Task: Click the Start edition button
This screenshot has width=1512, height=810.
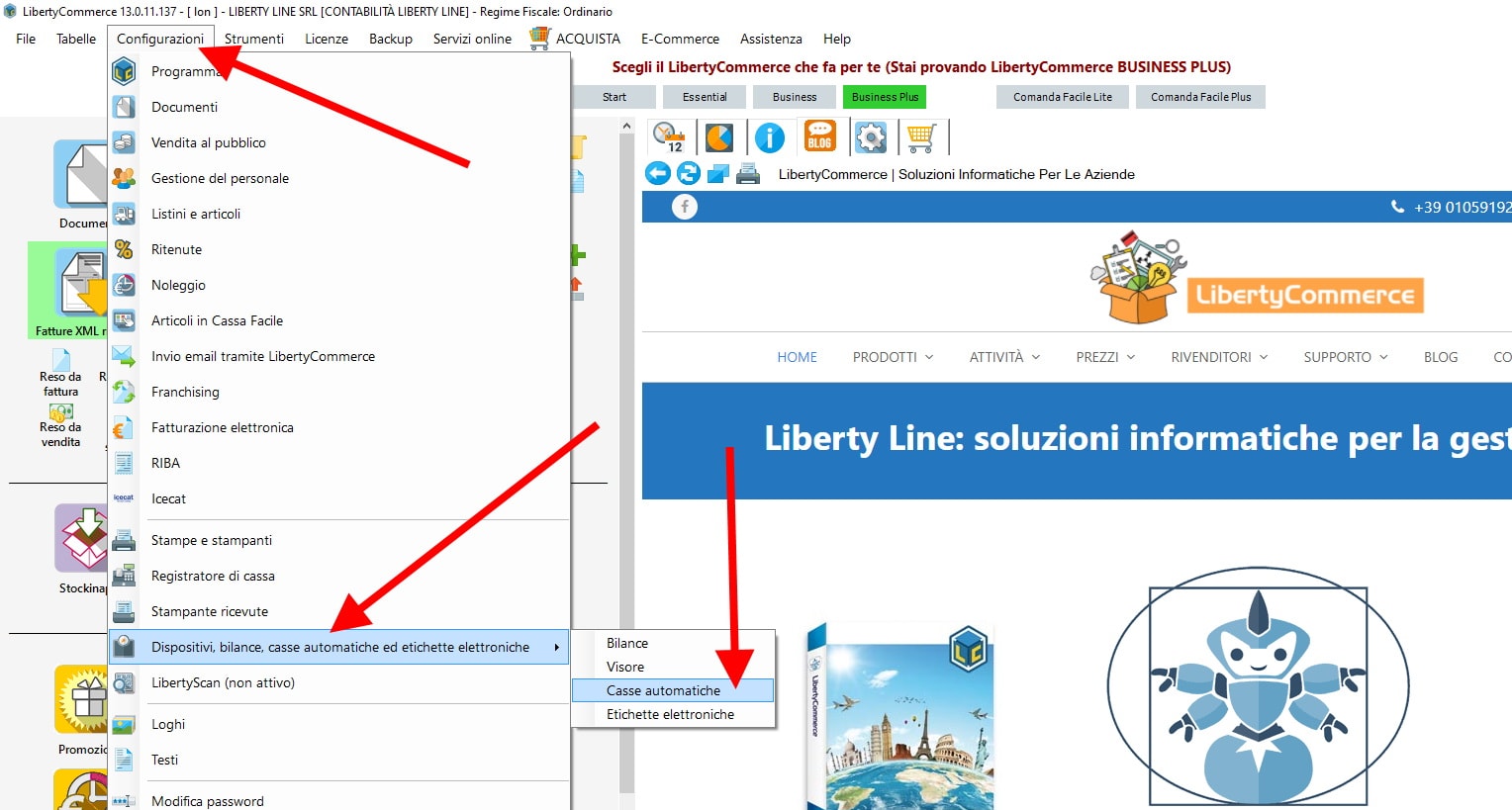Action: pyautogui.click(x=614, y=97)
